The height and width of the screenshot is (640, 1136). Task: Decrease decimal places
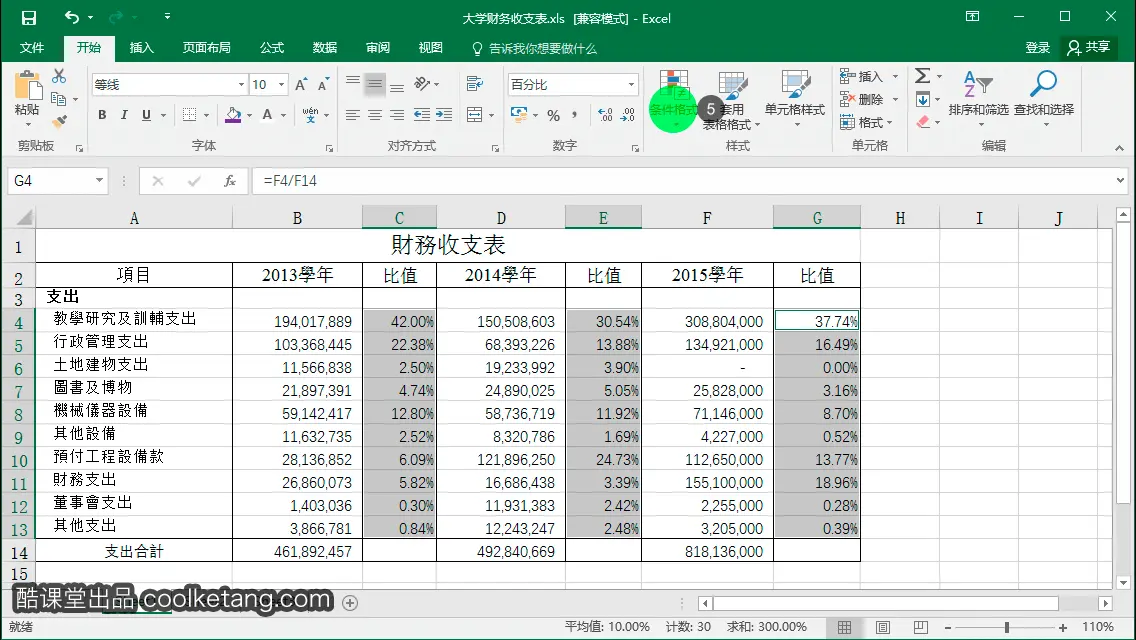(x=629, y=115)
